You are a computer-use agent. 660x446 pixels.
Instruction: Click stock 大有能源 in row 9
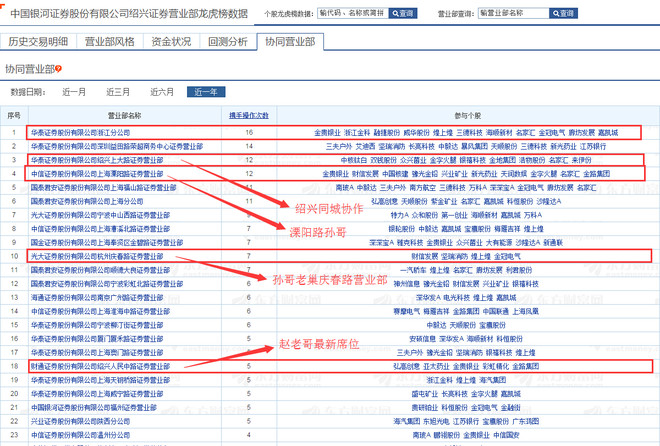tap(499, 242)
